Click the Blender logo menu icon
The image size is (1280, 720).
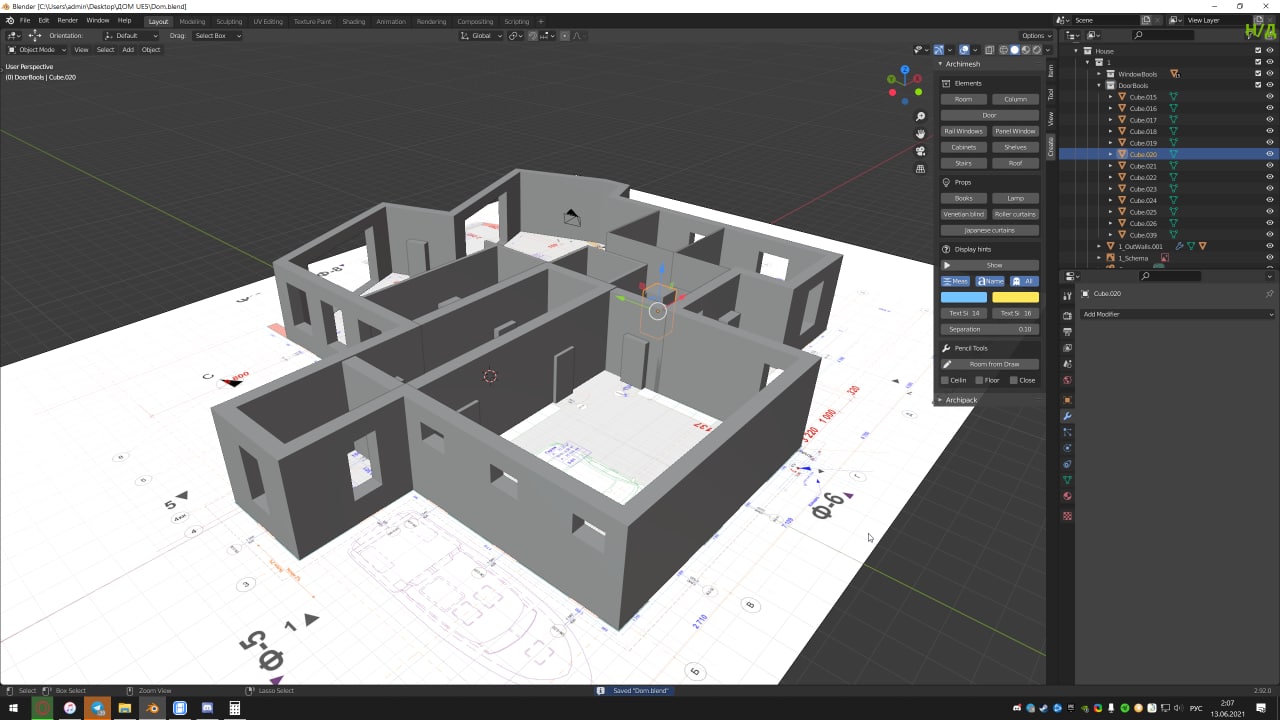pyautogui.click(x=10, y=20)
